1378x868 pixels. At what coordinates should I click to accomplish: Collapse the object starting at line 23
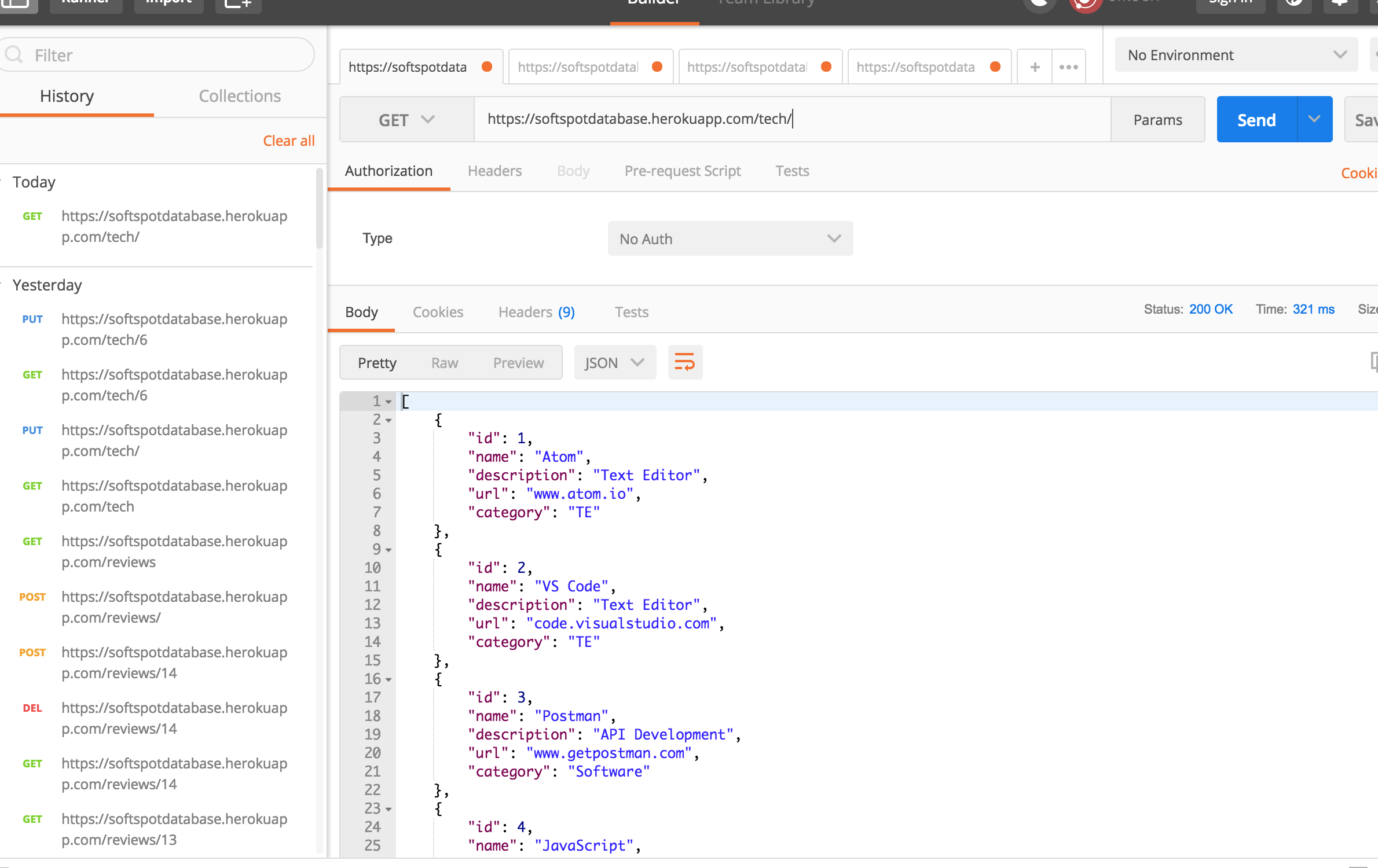[x=389, y=809]
